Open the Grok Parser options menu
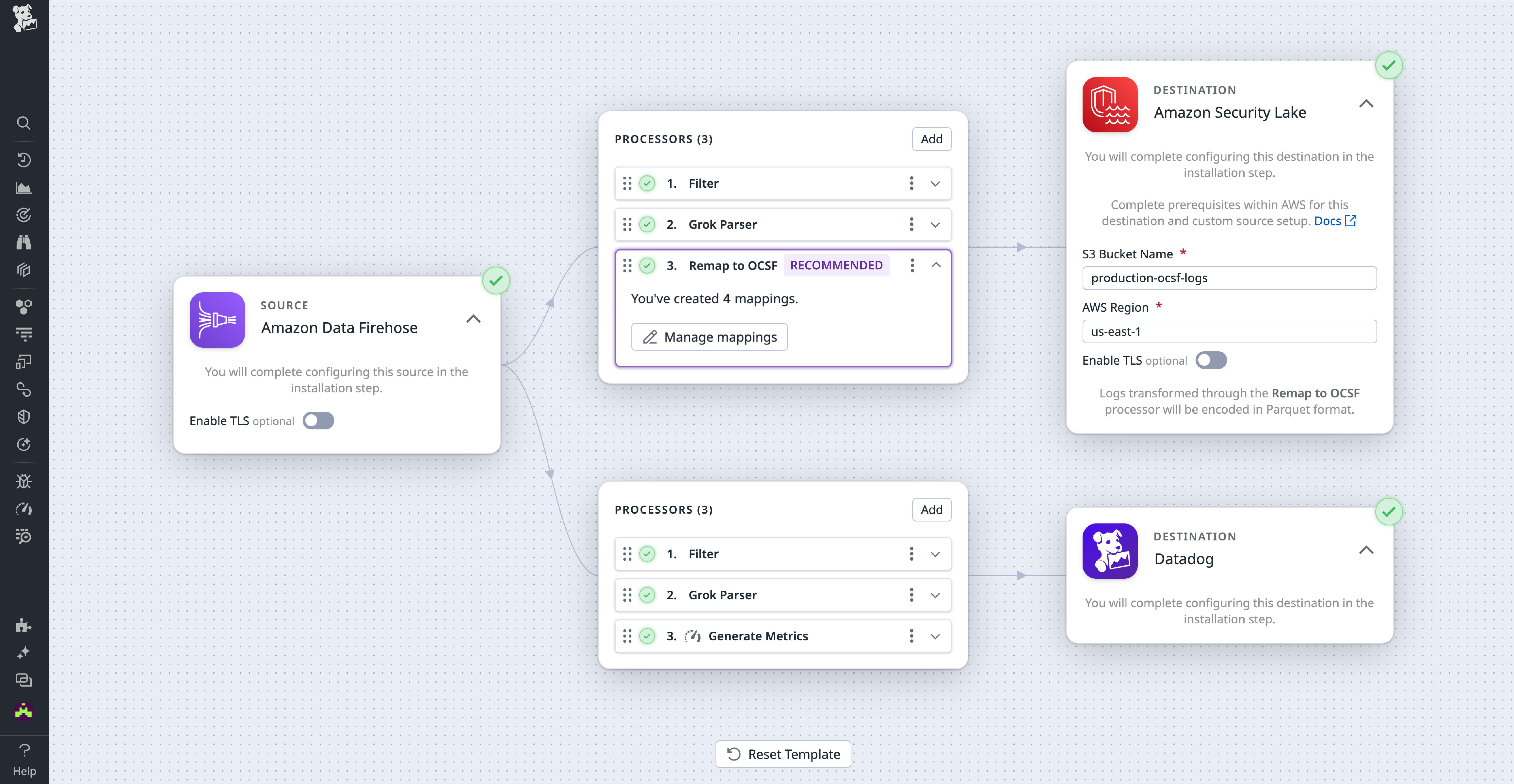Viewport: 1514px width, 784px height. [x=911, y=224]
